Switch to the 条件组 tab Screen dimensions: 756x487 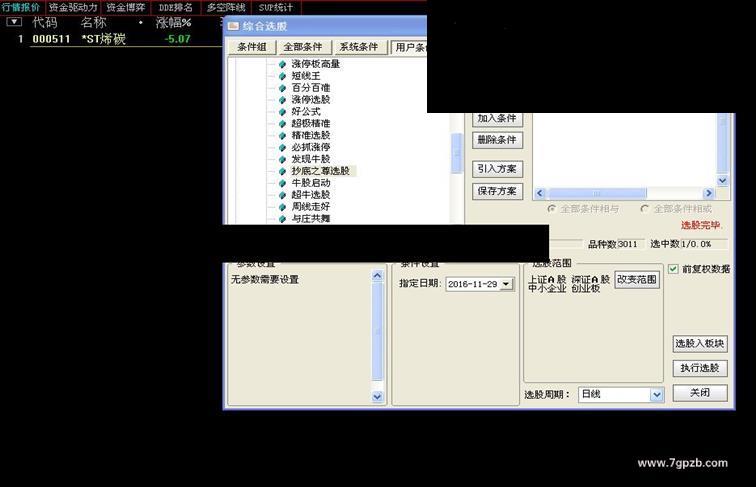(252, 47)
